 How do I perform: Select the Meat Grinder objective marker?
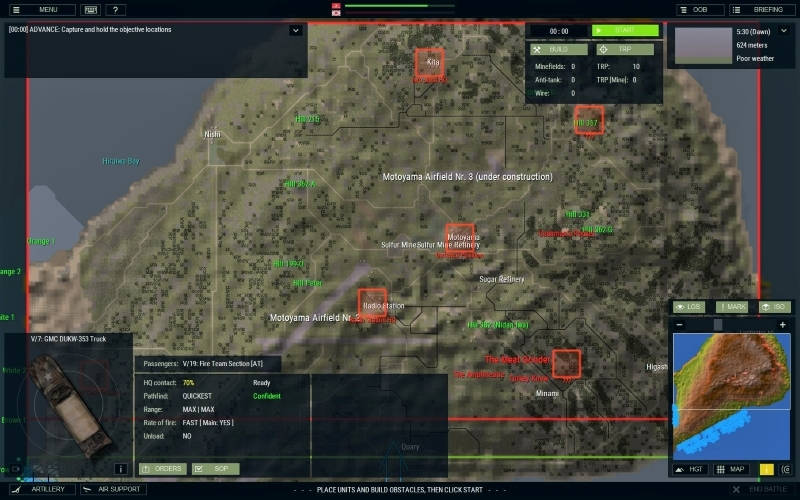coord(566,363)
